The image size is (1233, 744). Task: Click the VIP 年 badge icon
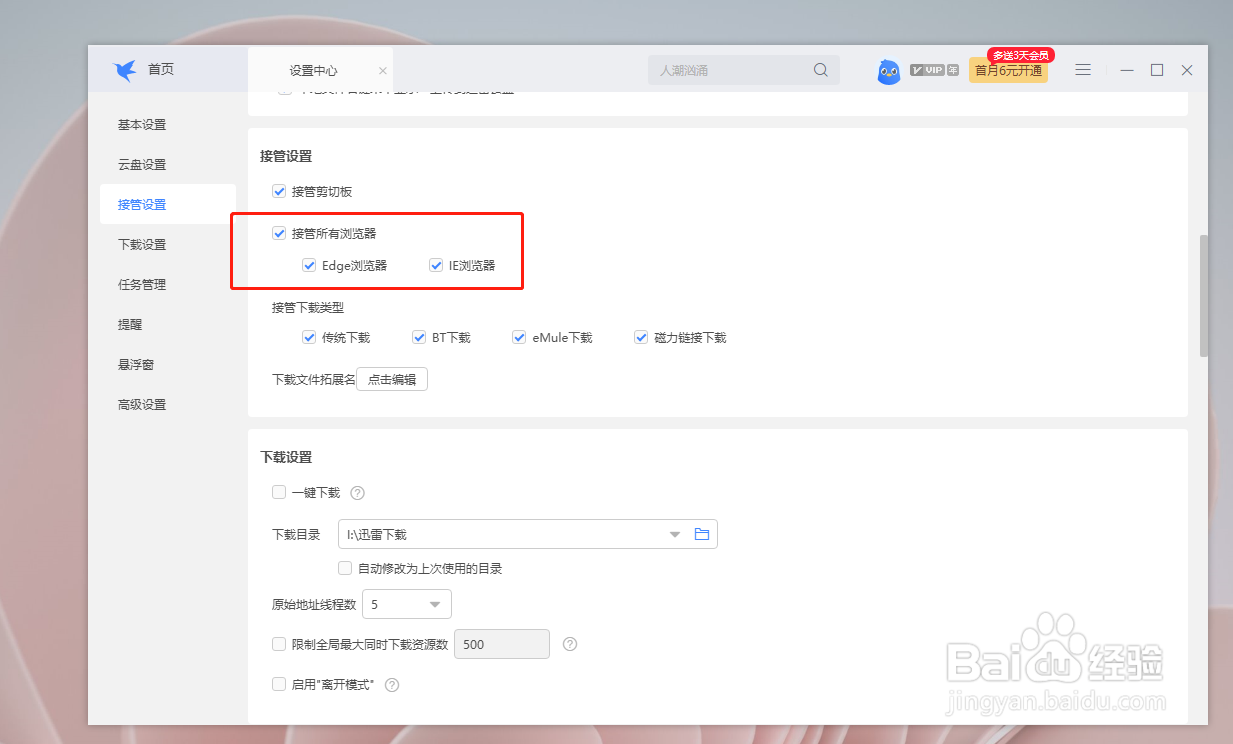point(933,70)
